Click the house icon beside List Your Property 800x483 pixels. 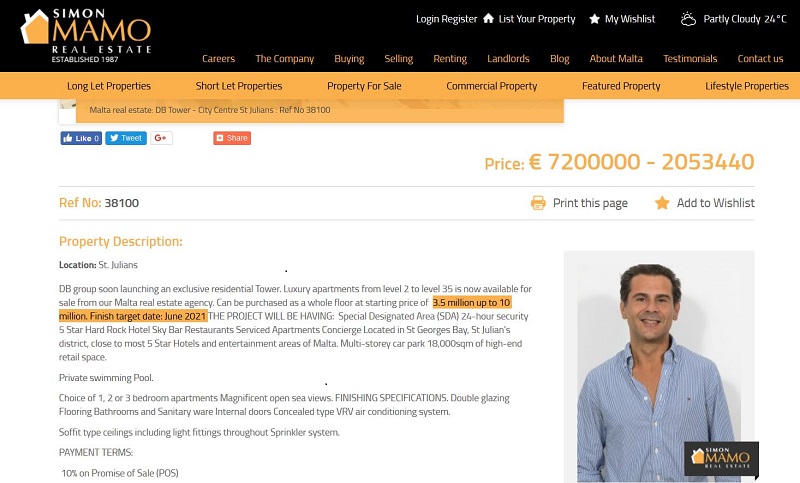488,19
